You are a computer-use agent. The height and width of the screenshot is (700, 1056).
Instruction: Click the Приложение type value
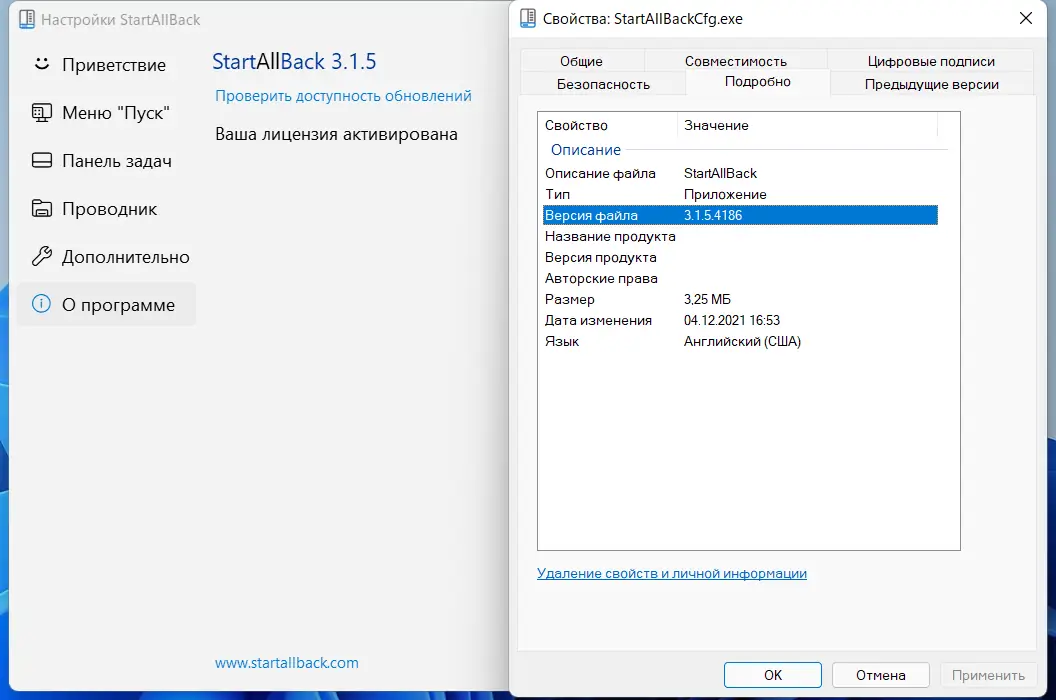click(x=725, y=194)
